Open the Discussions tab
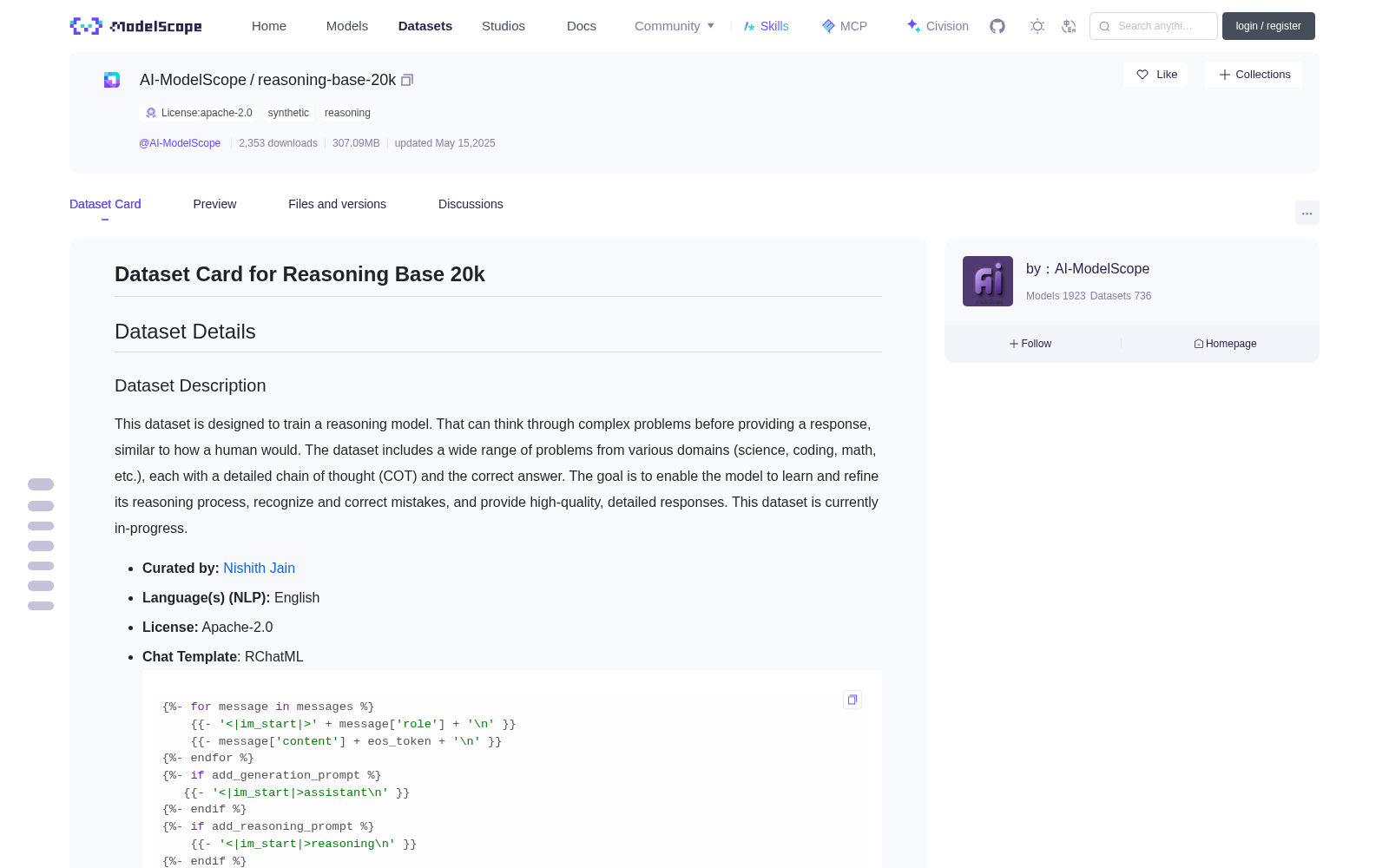Image resolution: width=1389 pixels, height=868 pixels. [471, 204]
